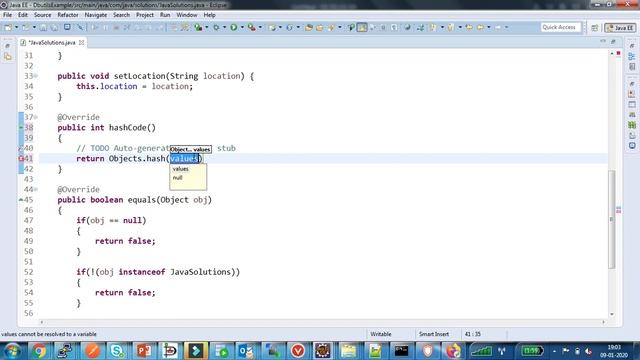
Task: Click the Previous Annotation icon
Action: click(x=451, y=27)
